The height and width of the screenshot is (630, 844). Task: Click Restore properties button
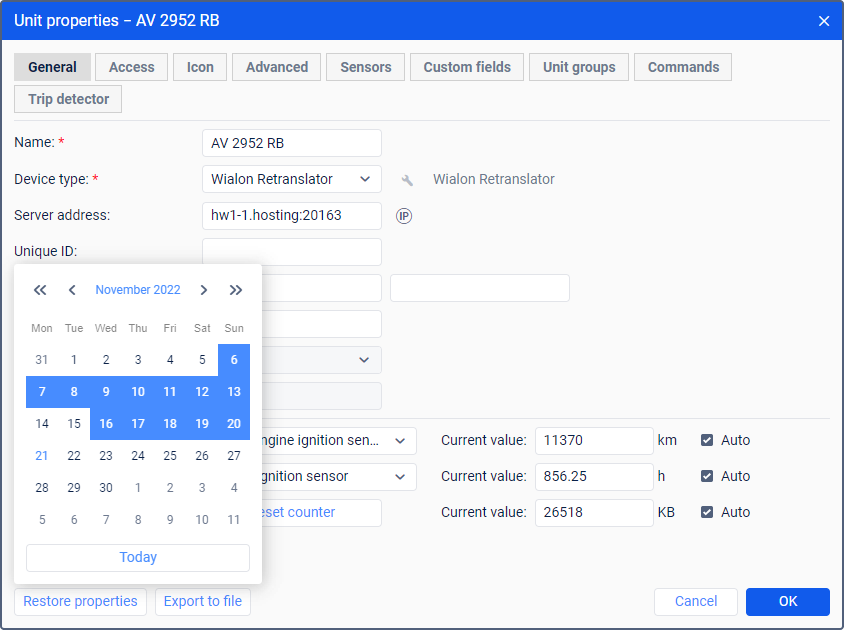click(x=80, y=601)
